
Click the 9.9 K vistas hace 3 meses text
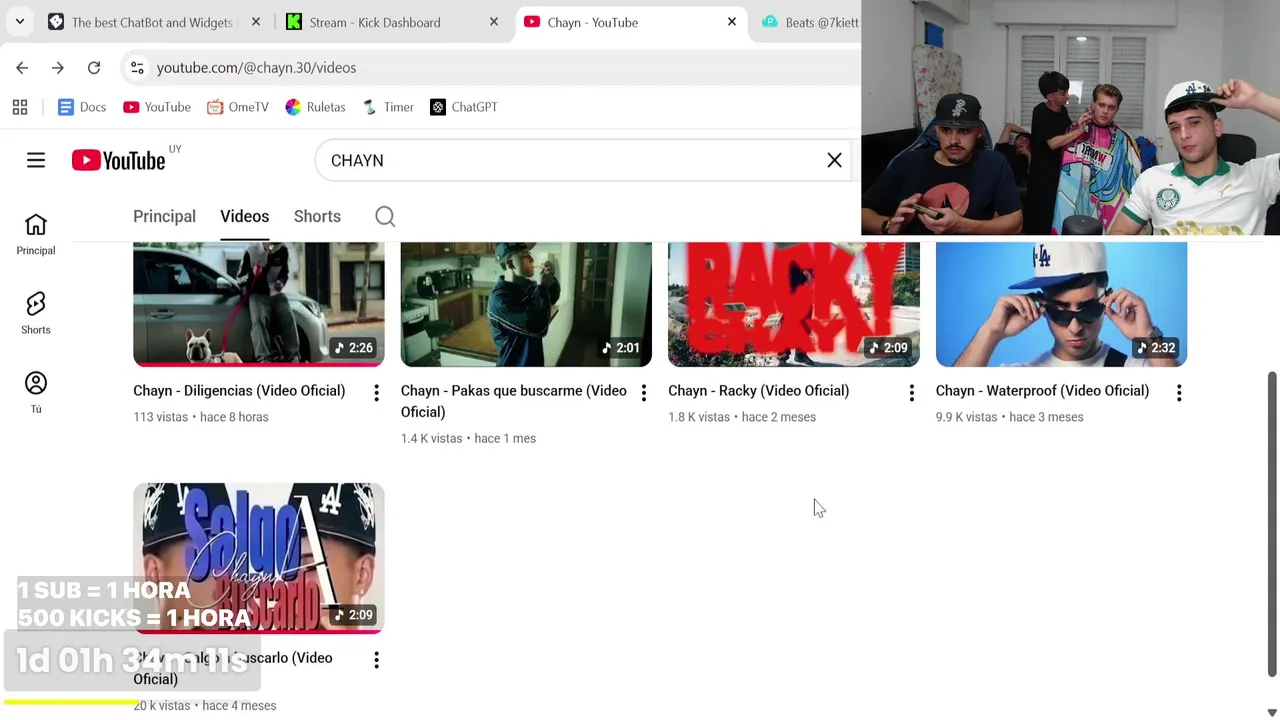(1009, 417)
